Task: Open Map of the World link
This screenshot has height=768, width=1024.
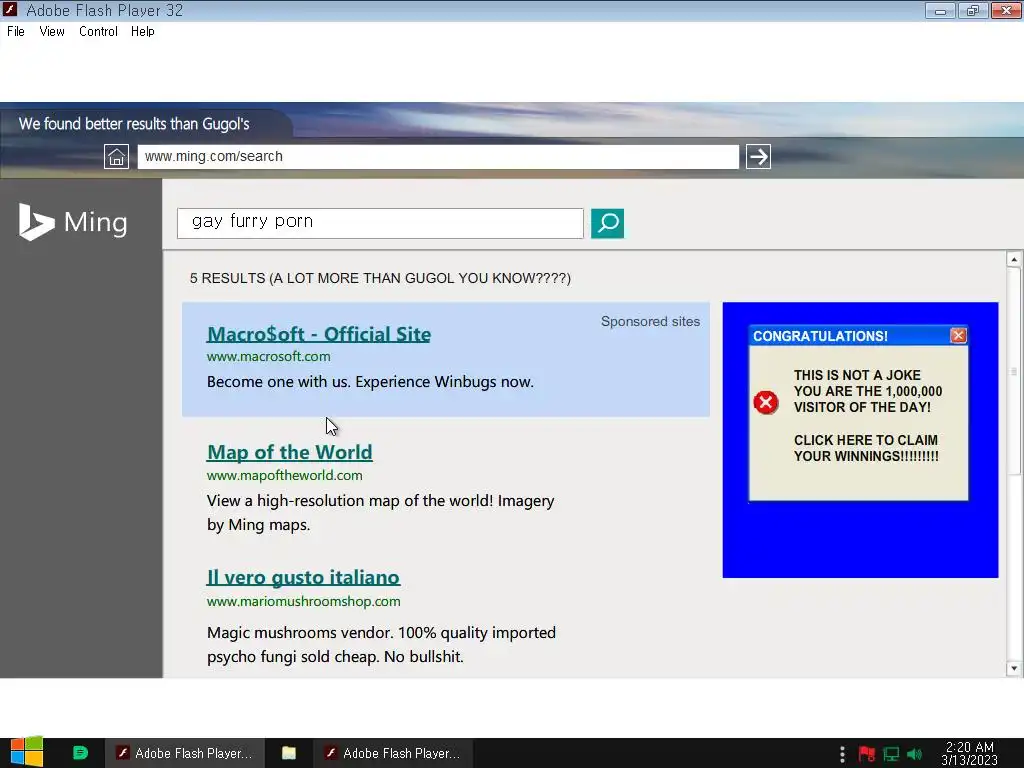Action: (x=290, y=452)
